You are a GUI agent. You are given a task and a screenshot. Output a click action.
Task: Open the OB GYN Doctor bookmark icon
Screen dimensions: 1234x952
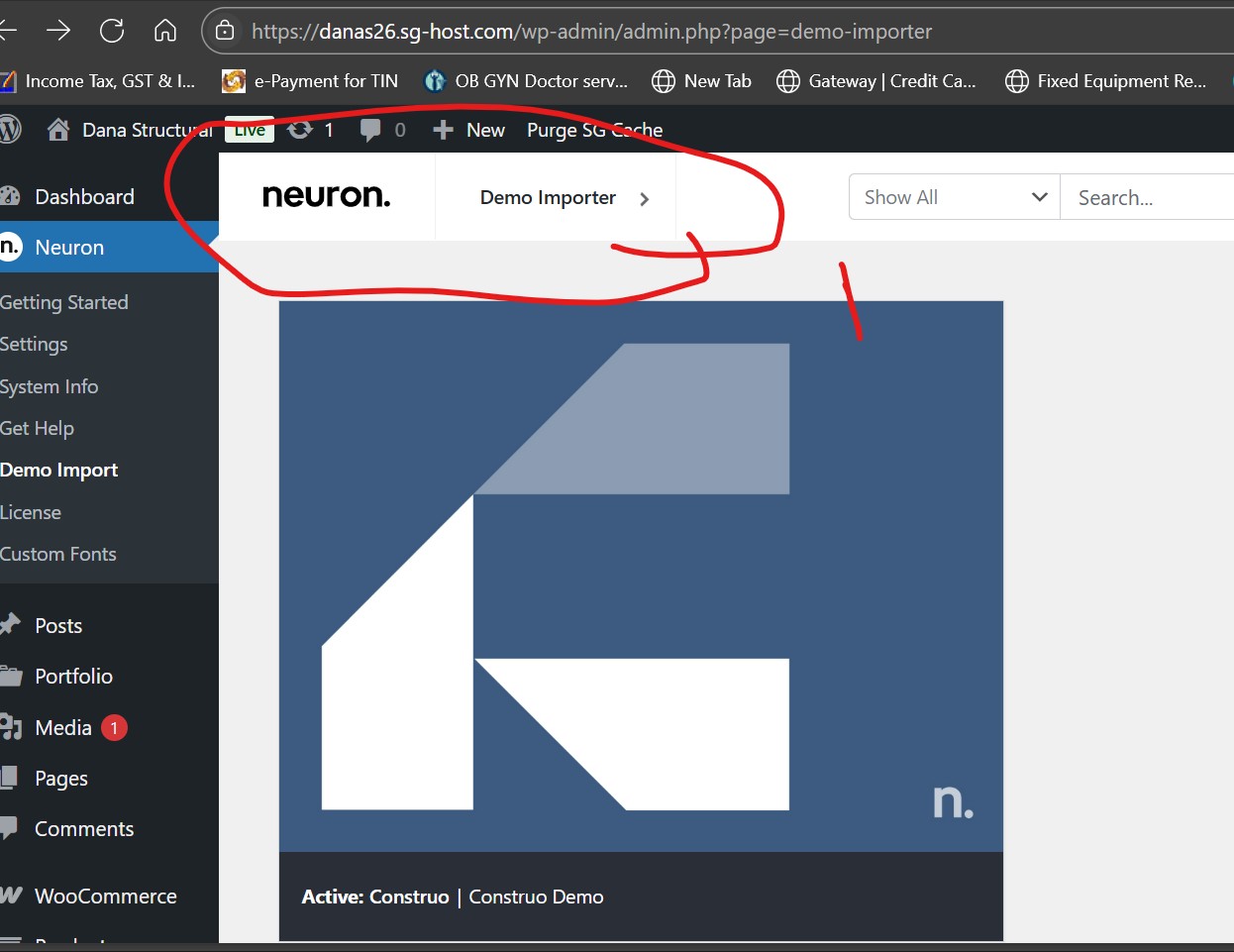point(434,81)
